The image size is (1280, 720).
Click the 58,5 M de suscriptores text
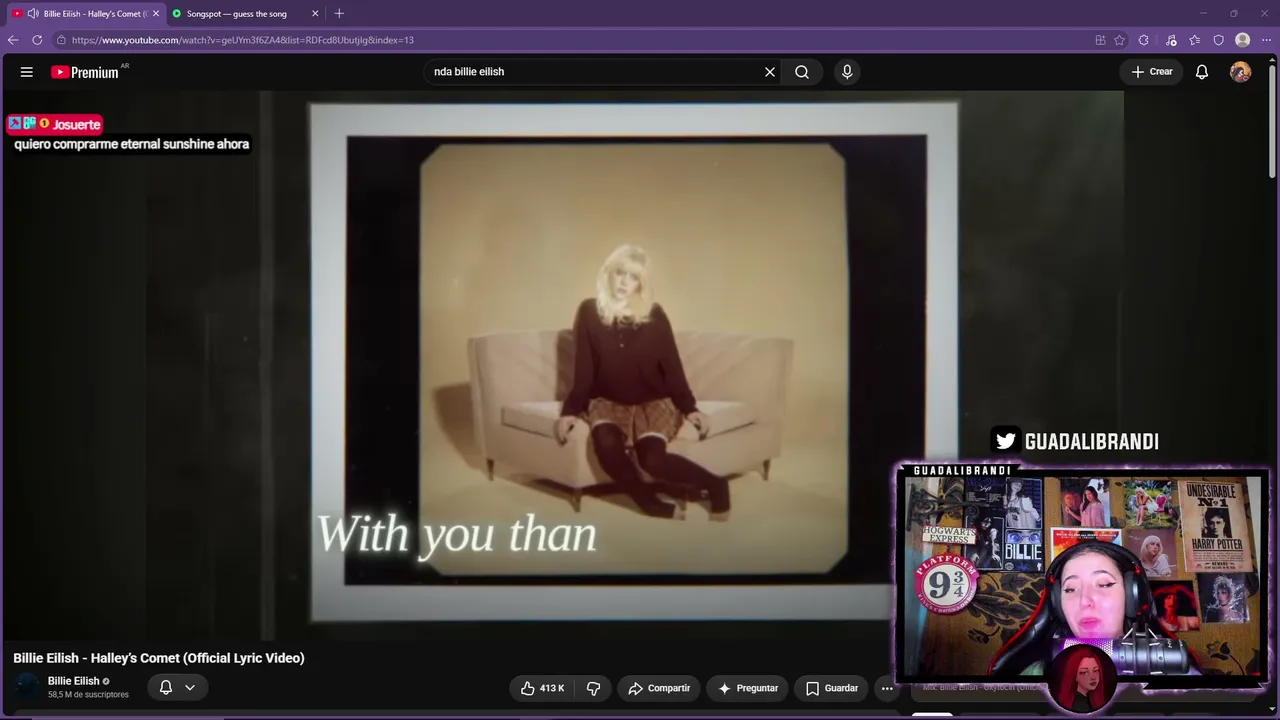point(88,695)
